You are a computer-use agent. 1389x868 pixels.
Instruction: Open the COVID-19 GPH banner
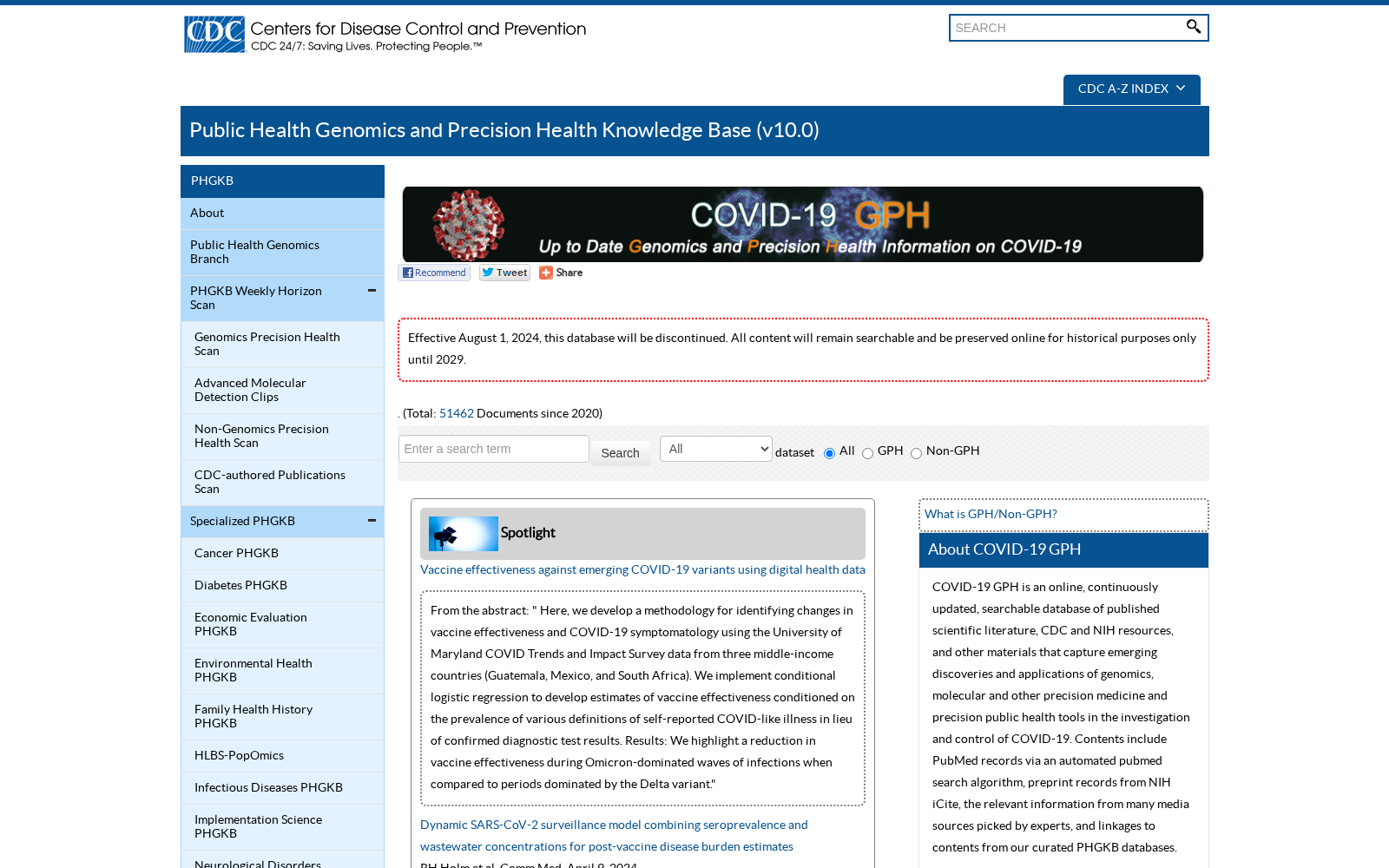point(803,224)
